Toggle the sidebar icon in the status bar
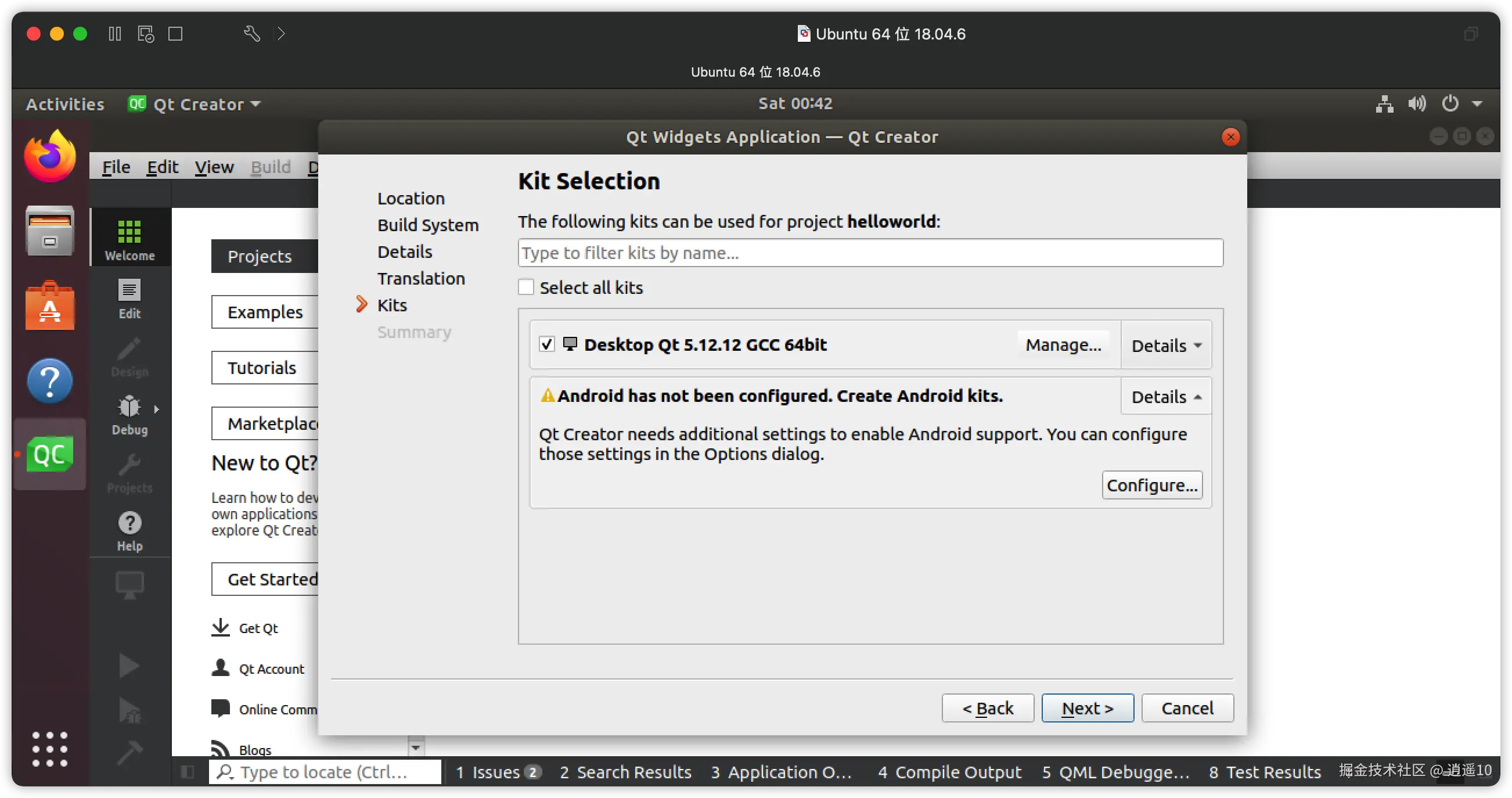The width and height of the screenshot is (1512, 798). click(x=188, y=771)
